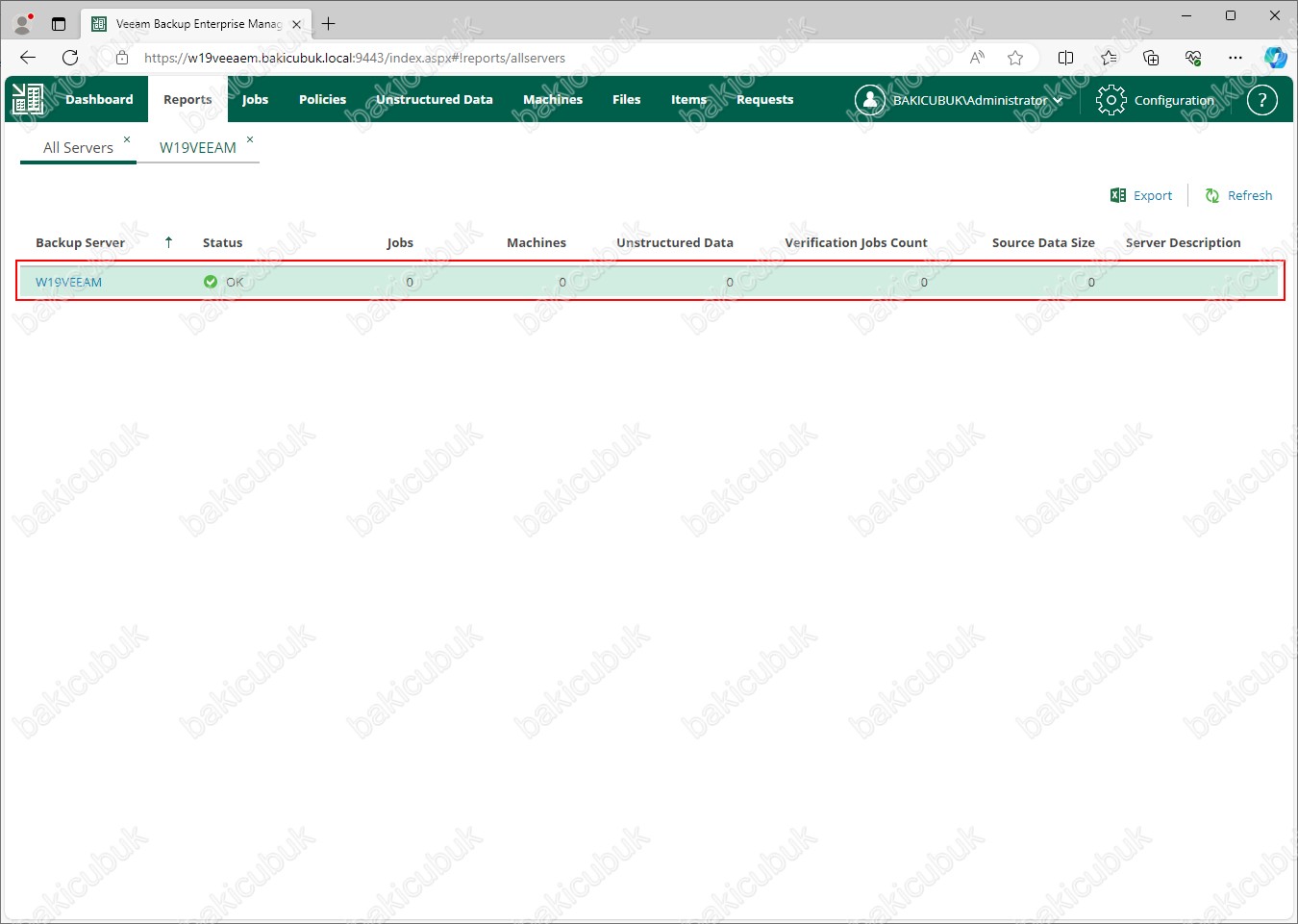Open the Machines tab
1298x924 pixels.
click(x=553, y=99)
